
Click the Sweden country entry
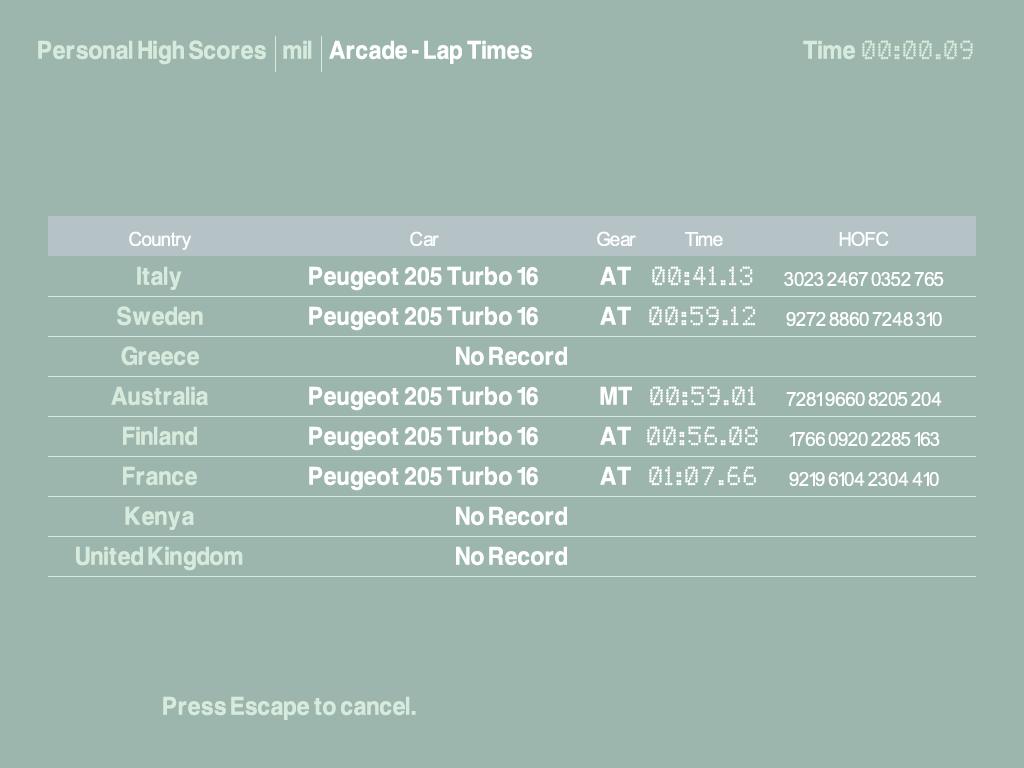(159, 317)
